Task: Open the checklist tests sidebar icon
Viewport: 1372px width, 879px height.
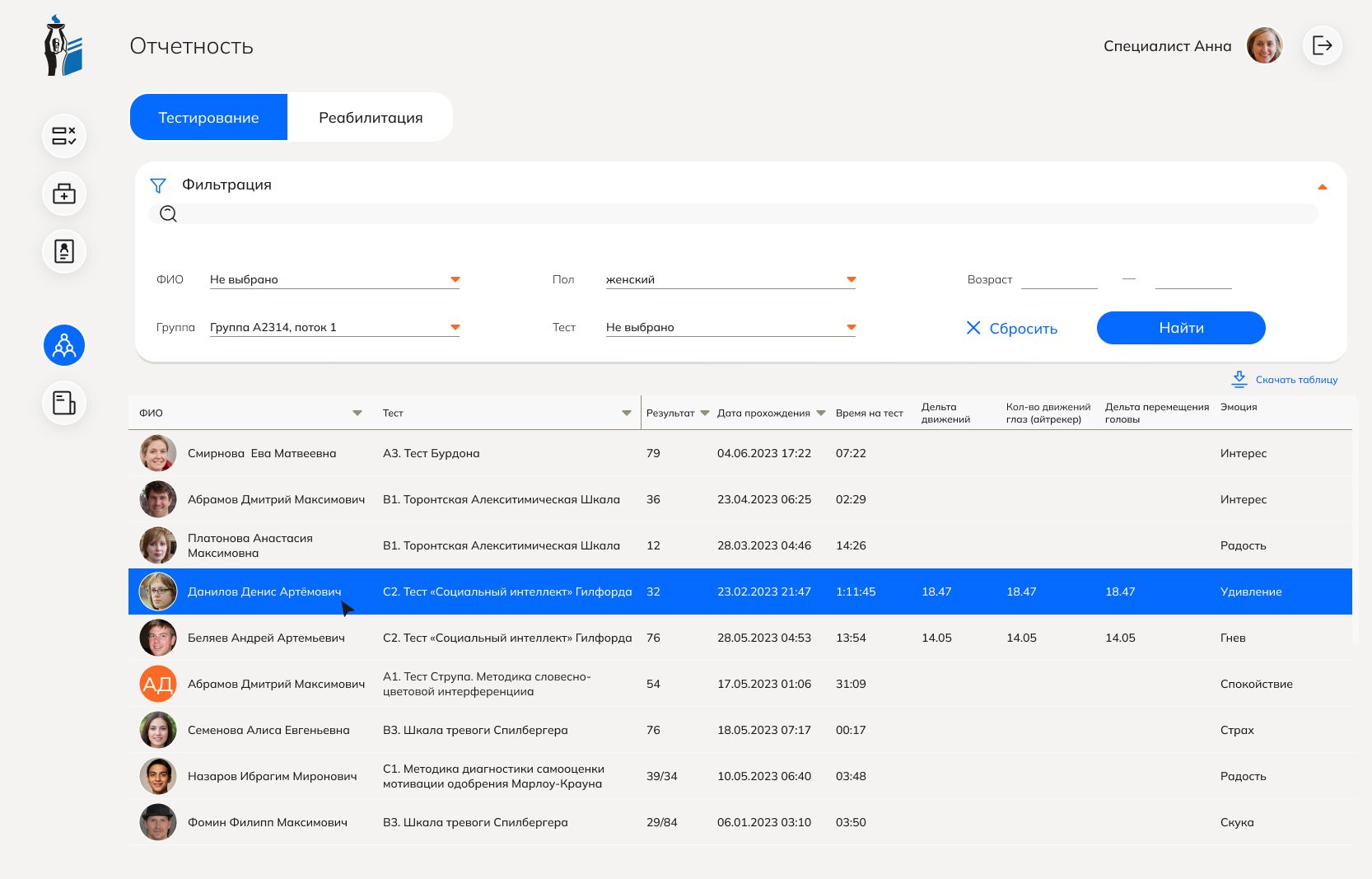Action: point(64,136)
